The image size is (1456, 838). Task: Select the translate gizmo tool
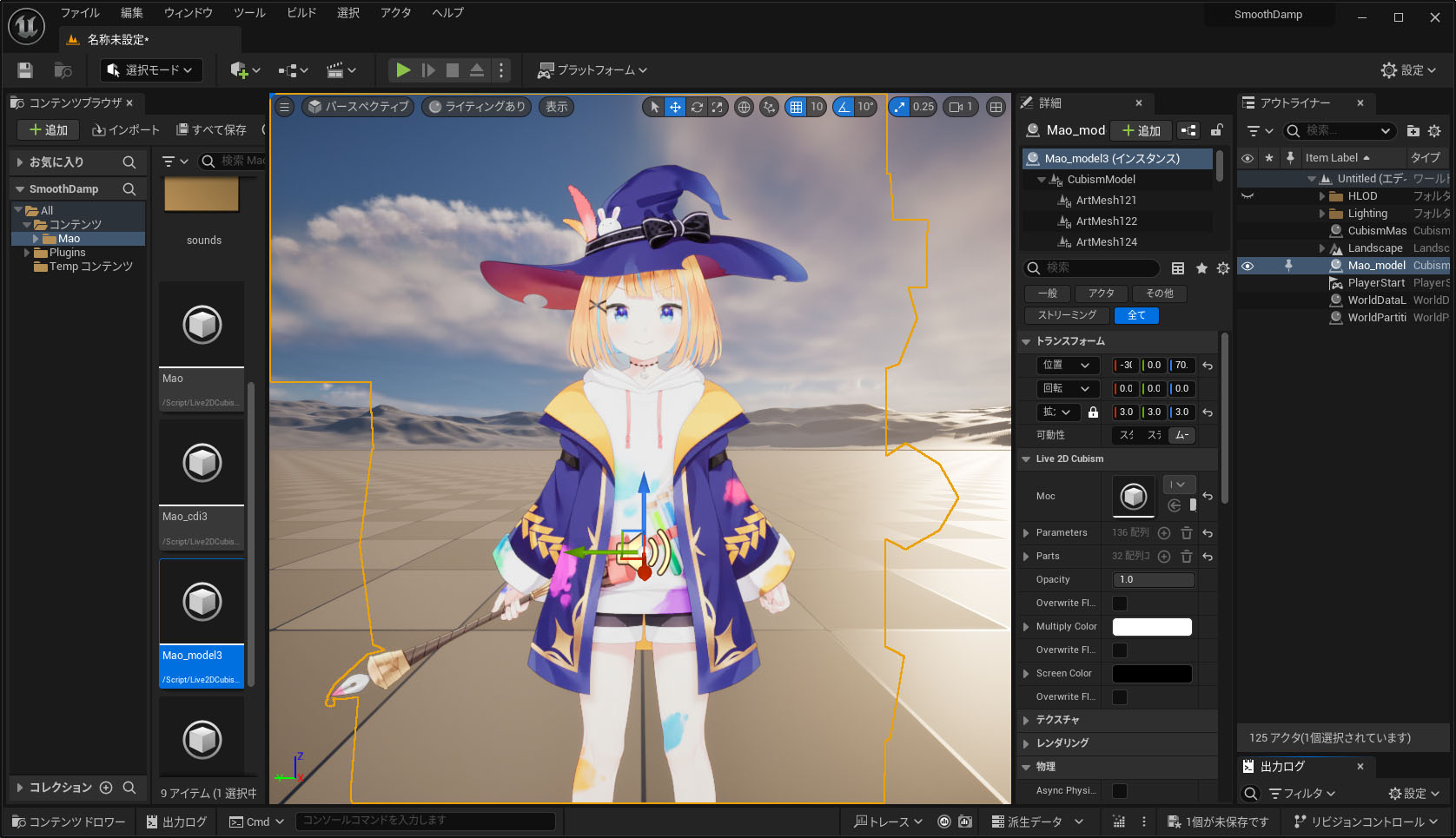675,107
